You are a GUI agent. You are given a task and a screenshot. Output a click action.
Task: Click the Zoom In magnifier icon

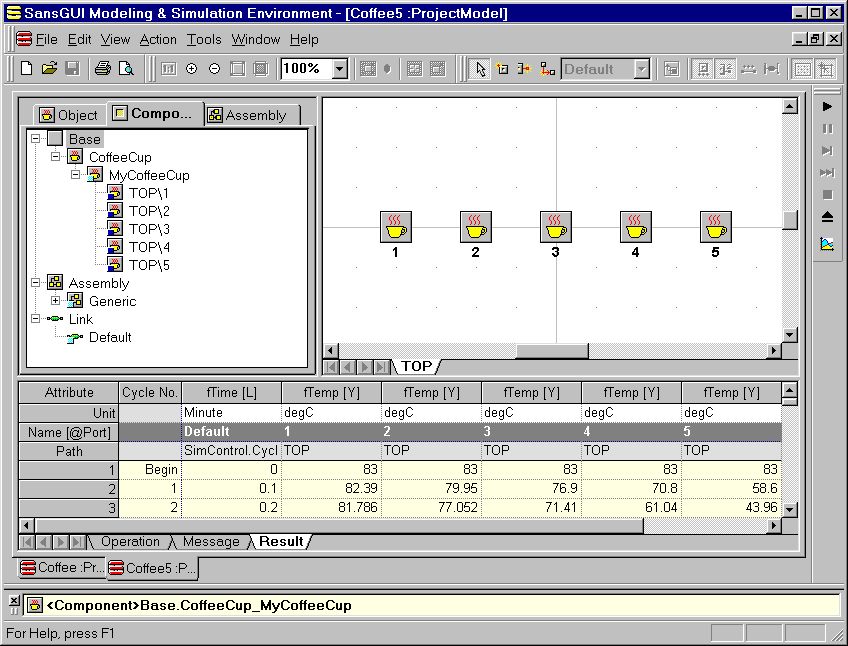click(x=191, y=69)
